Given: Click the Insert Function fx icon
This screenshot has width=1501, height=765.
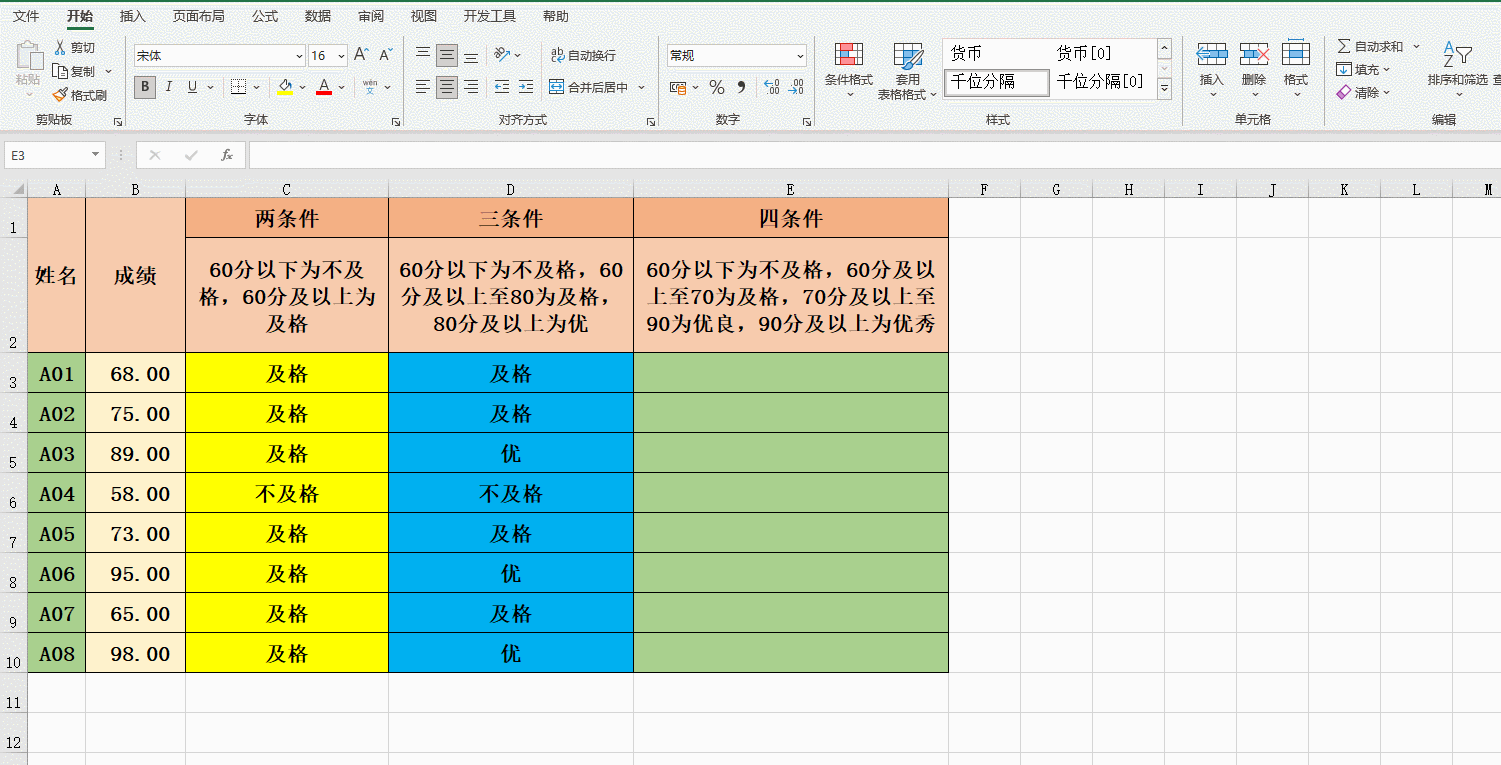Looking at the screenshot, I should [x=227, y=155].
